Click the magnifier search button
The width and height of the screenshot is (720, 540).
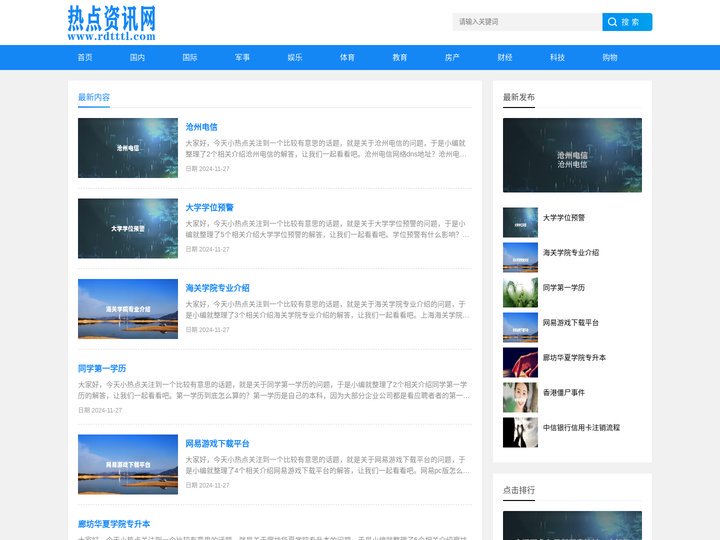(x=627, y=22)
